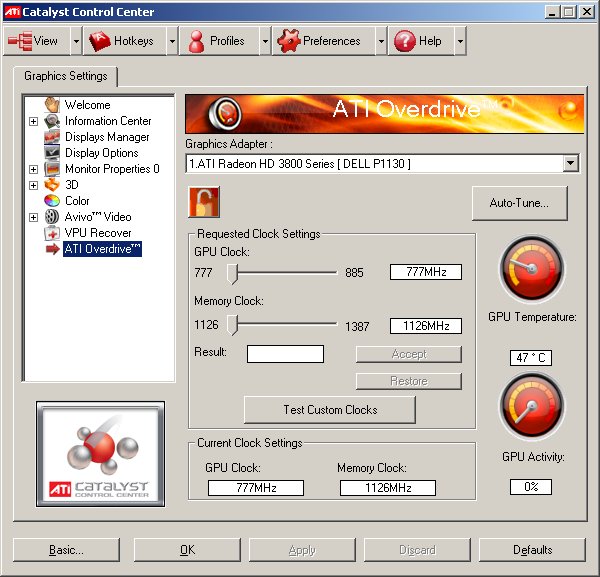This screenshot has height=577, width=600.
Task: Click the current GPU Clock 777MHz readout
Action: point(256,488)
